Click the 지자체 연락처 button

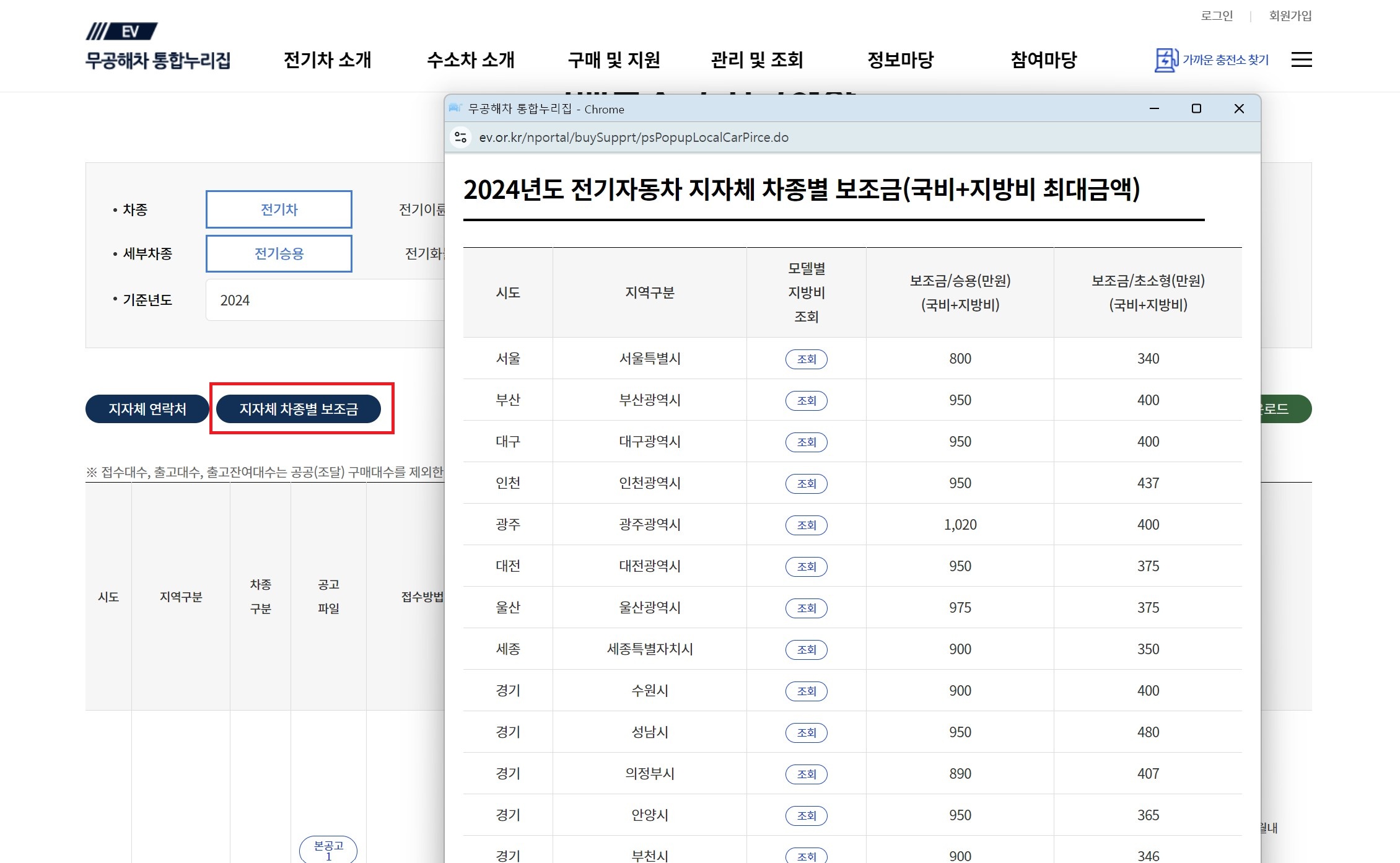click(x=147, y=409)
